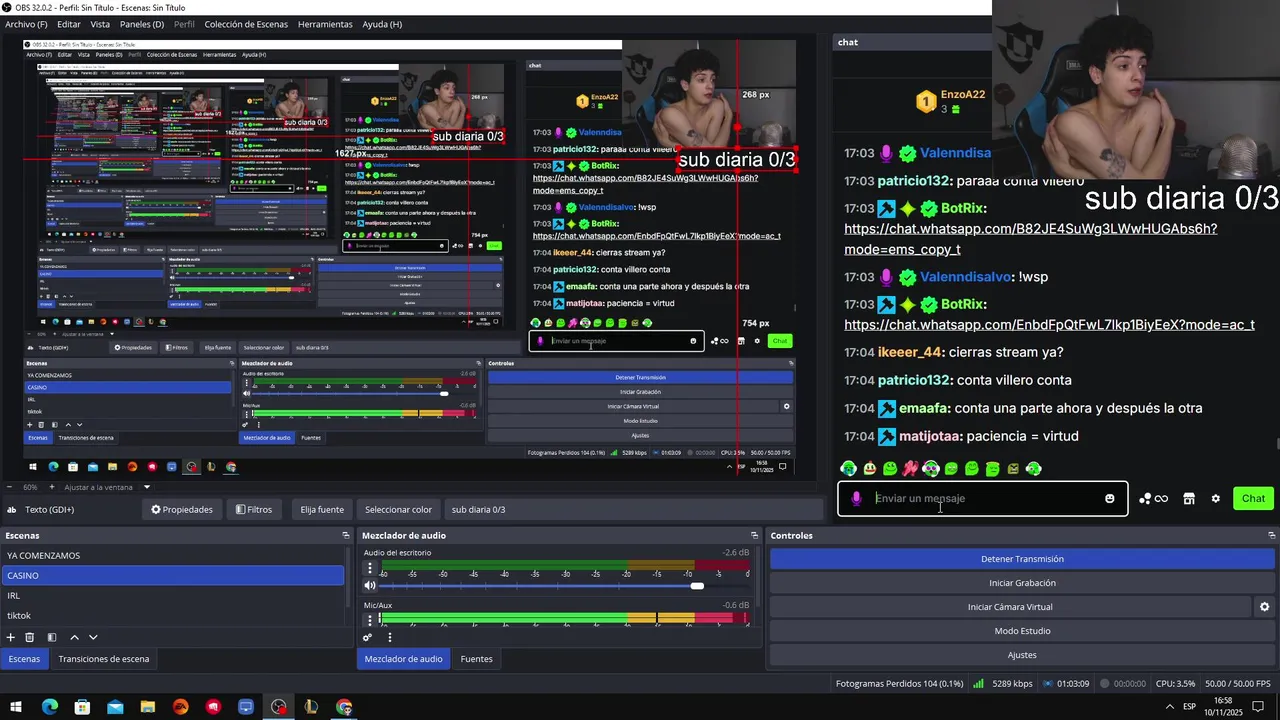Open Paneles menu

pyautogui.click(x=142, y=24)
